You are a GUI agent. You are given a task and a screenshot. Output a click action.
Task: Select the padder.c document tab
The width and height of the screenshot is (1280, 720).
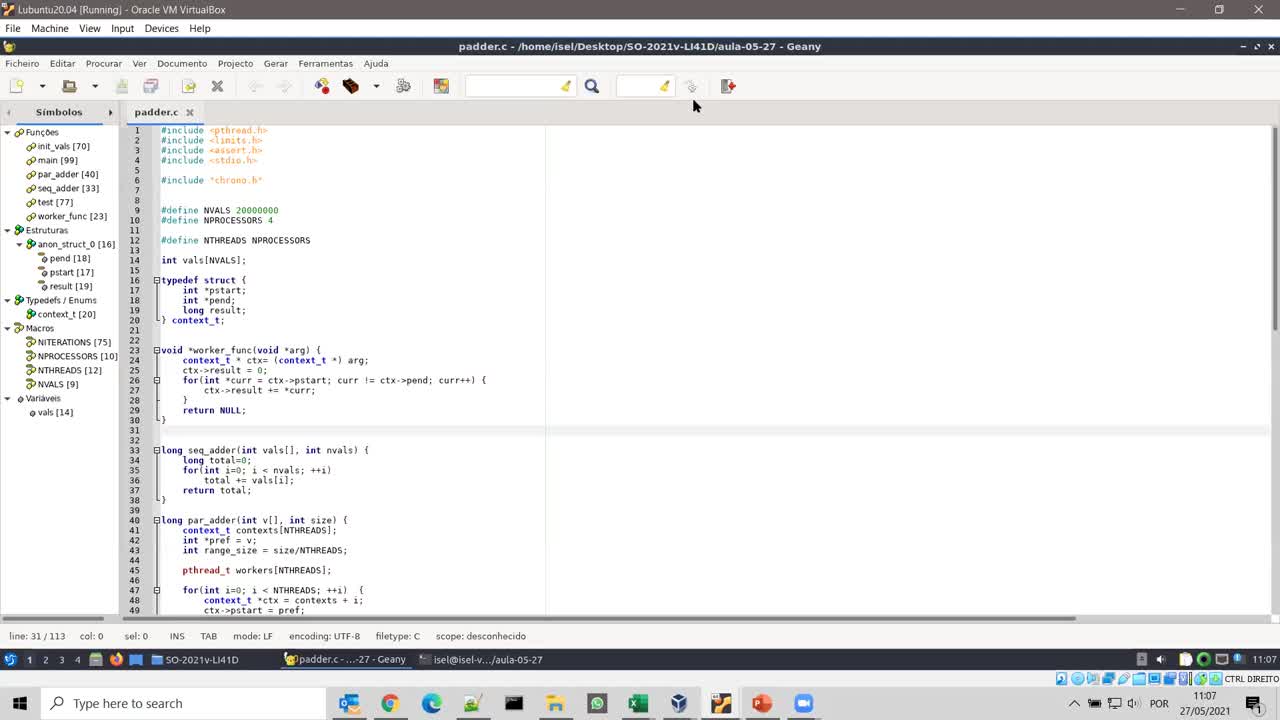(156, 112)
